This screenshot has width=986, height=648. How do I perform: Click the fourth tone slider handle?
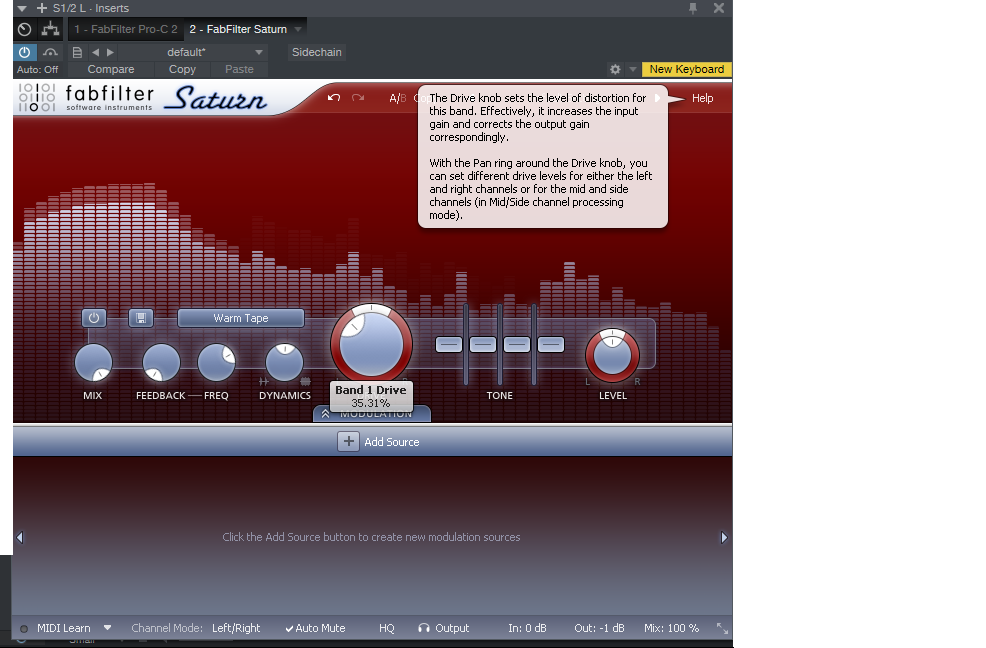(551, 345)
